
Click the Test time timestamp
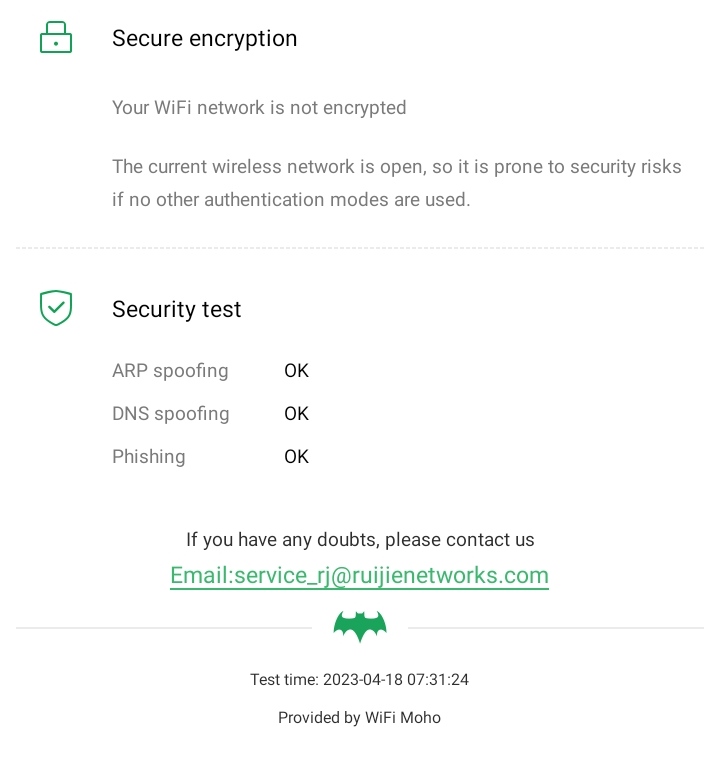tap(359, 680)
